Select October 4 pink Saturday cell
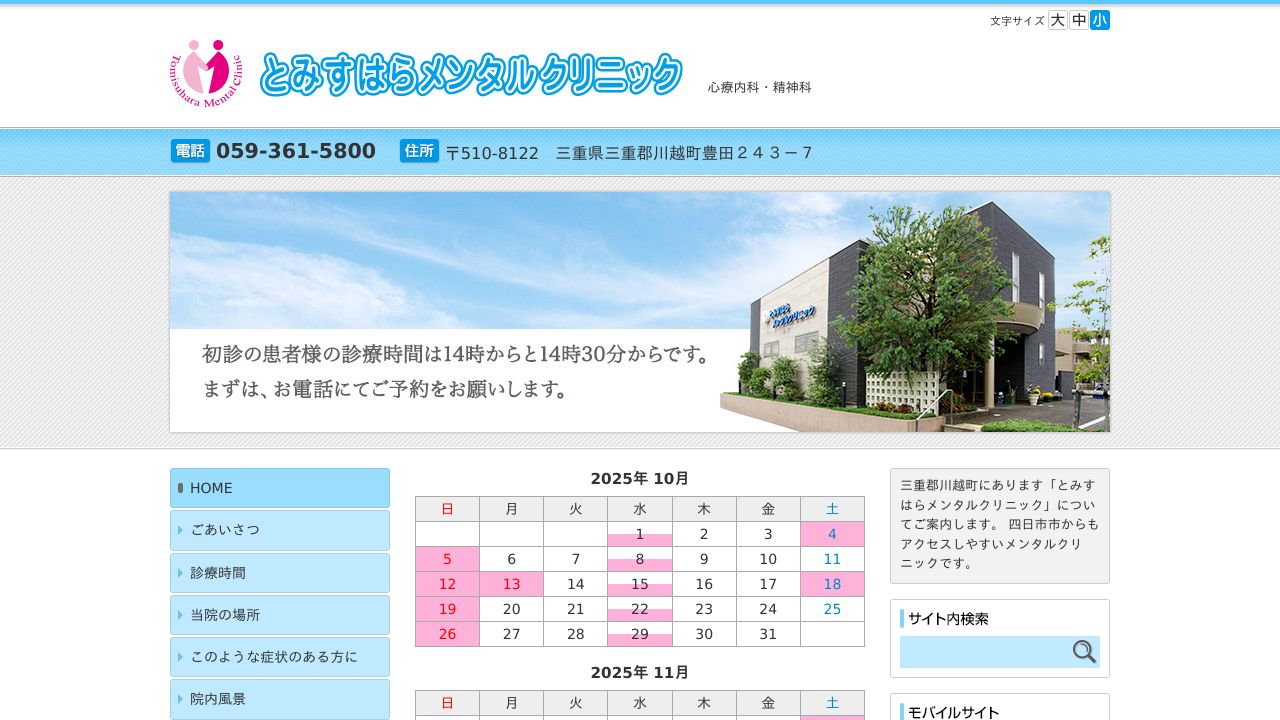This screenshot has height=720, width=1280. point(832,534)
